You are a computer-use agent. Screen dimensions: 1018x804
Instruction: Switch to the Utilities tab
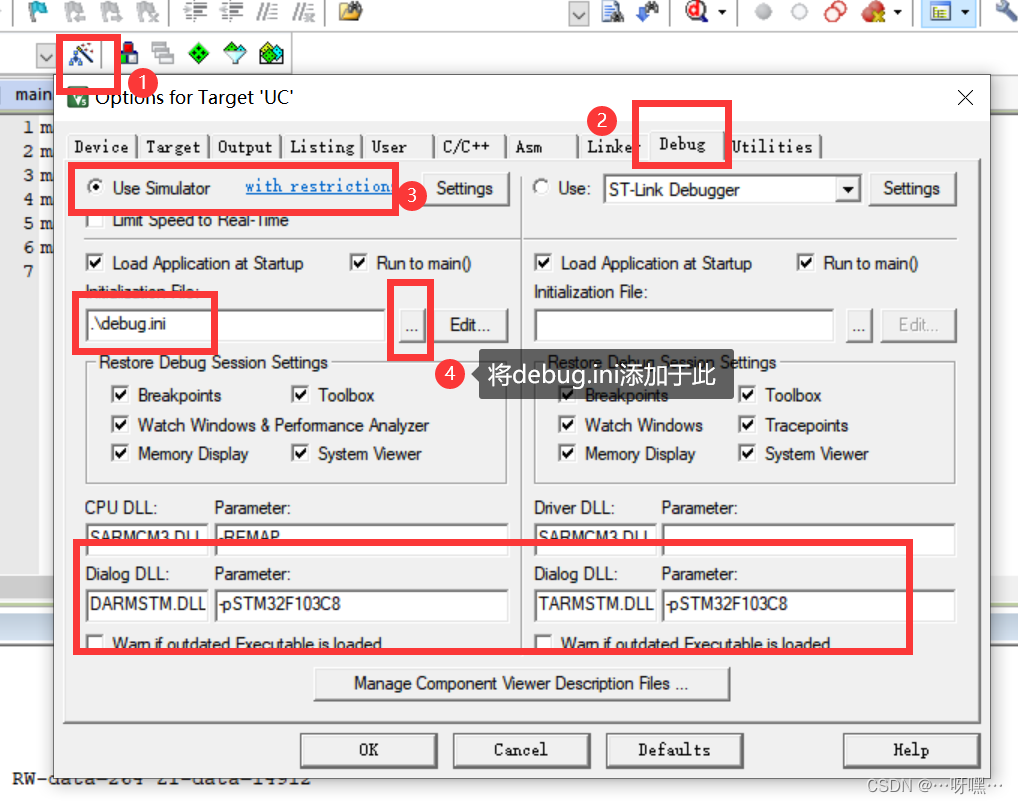(x=773, y=147)
